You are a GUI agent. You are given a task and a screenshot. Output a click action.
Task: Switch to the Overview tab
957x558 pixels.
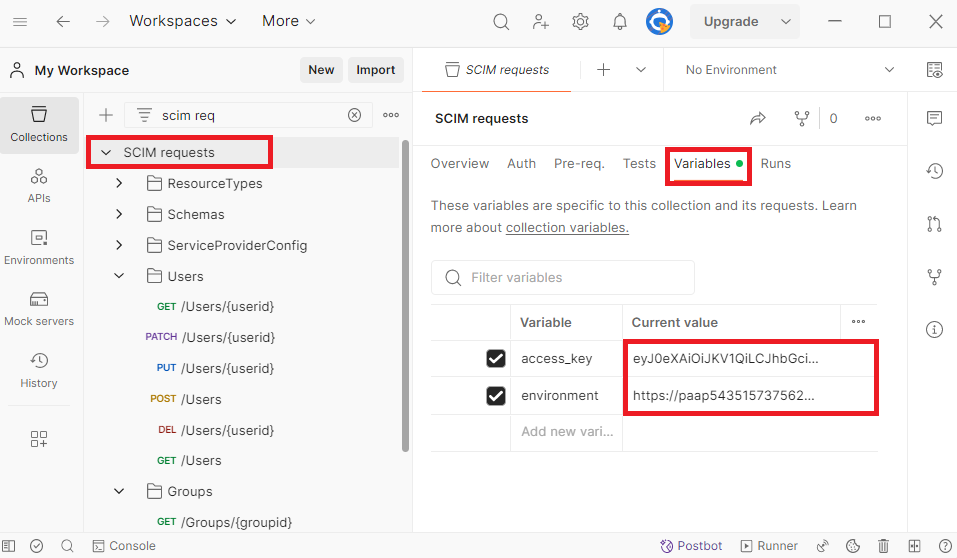pos(460,164)
